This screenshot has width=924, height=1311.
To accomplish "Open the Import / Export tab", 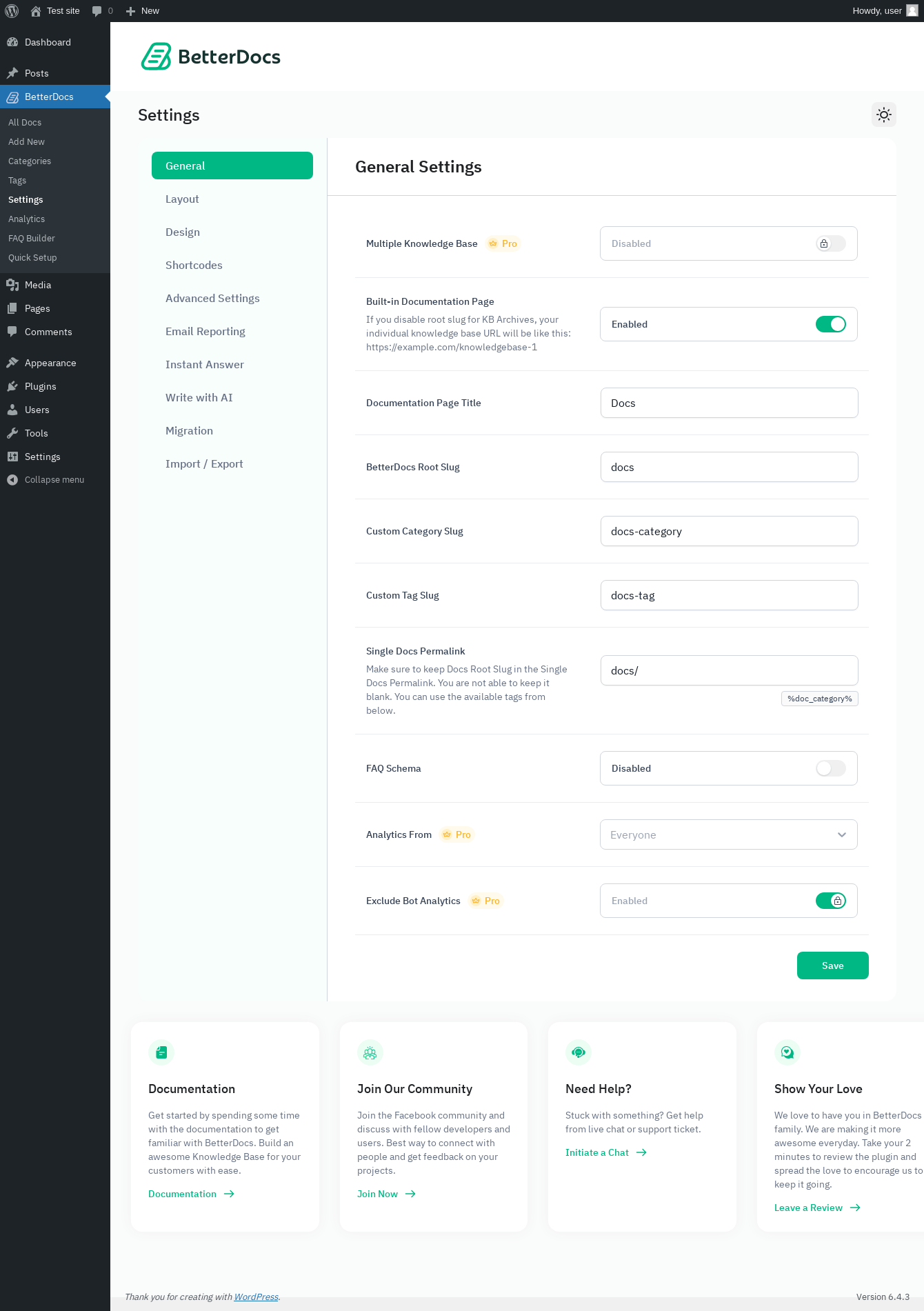I will point(232,463).
